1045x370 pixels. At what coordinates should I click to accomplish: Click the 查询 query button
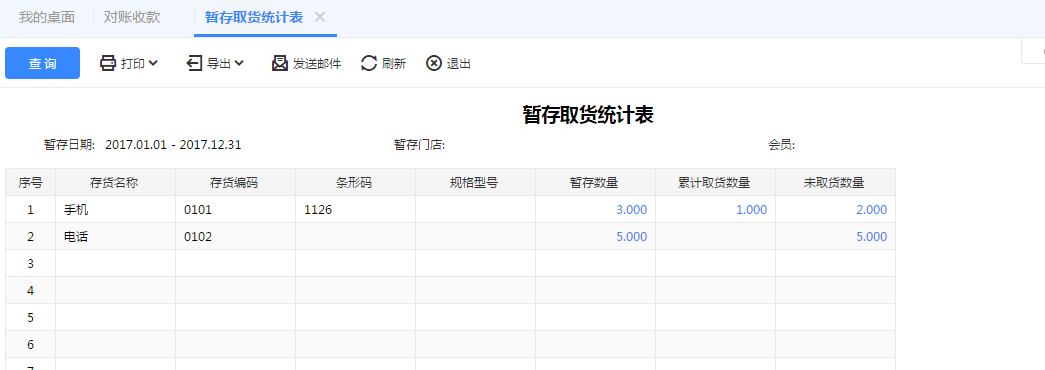tap(42, 63)
